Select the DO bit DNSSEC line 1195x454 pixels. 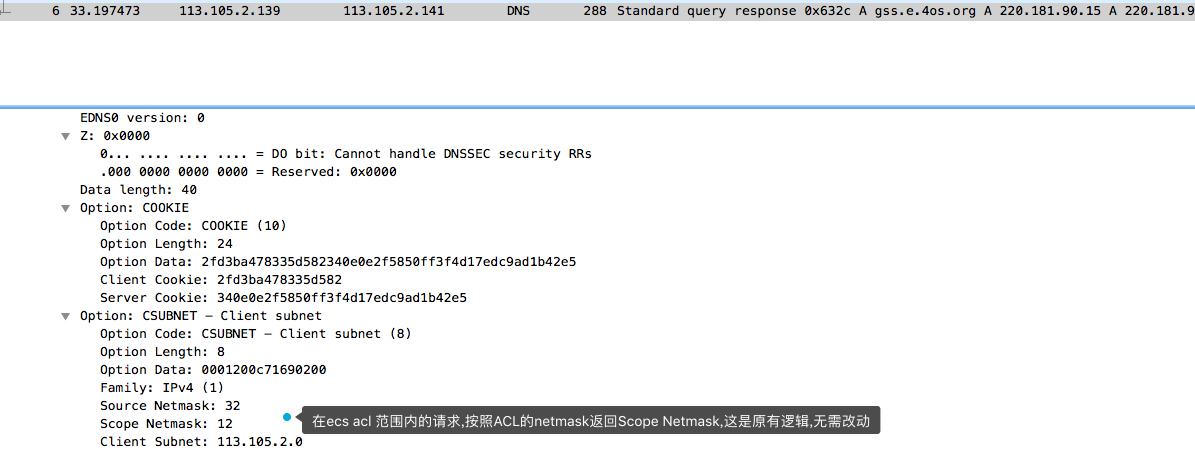(346, 154)
